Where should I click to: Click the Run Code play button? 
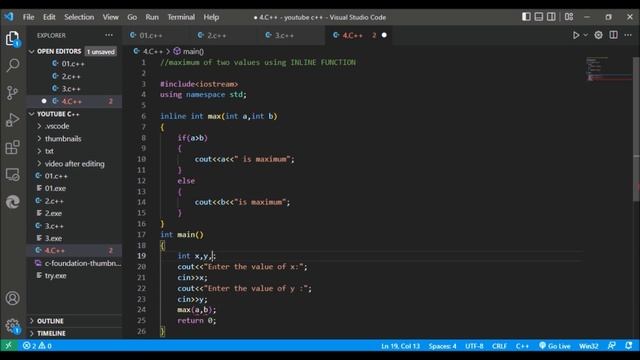pyautogui.click(x=576, y=35)
